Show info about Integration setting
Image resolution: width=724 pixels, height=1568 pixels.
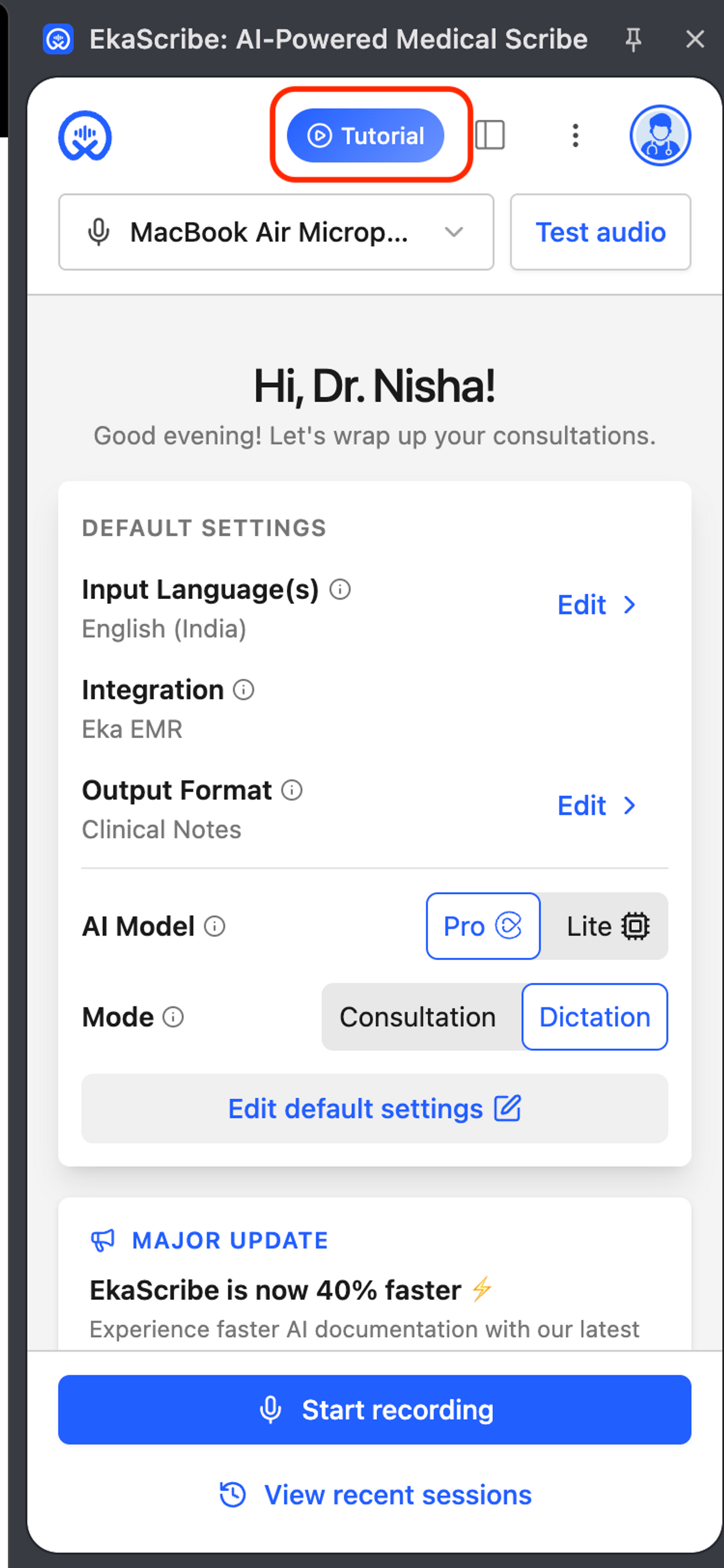pos(244,690)
